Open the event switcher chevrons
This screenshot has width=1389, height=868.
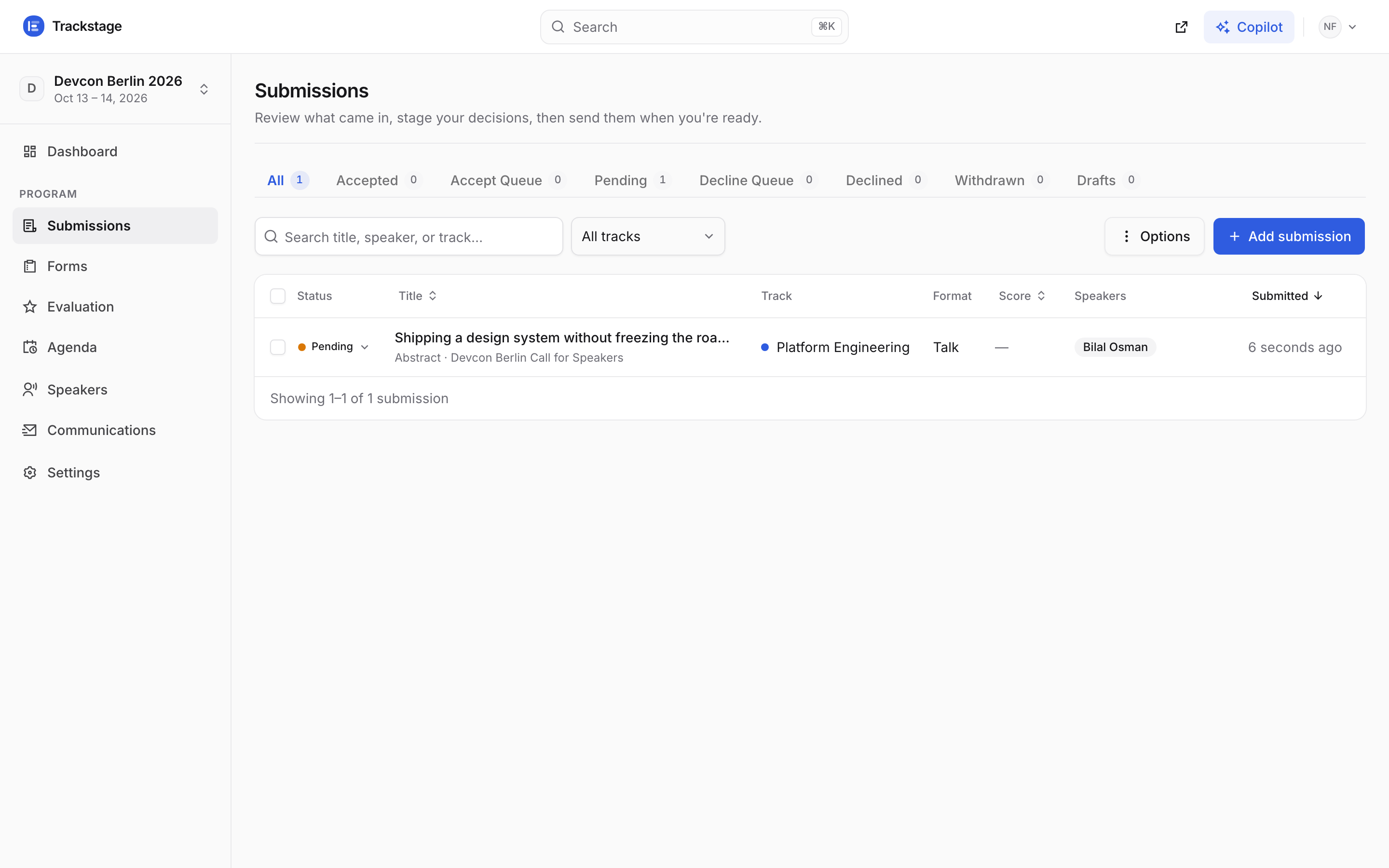204,89
